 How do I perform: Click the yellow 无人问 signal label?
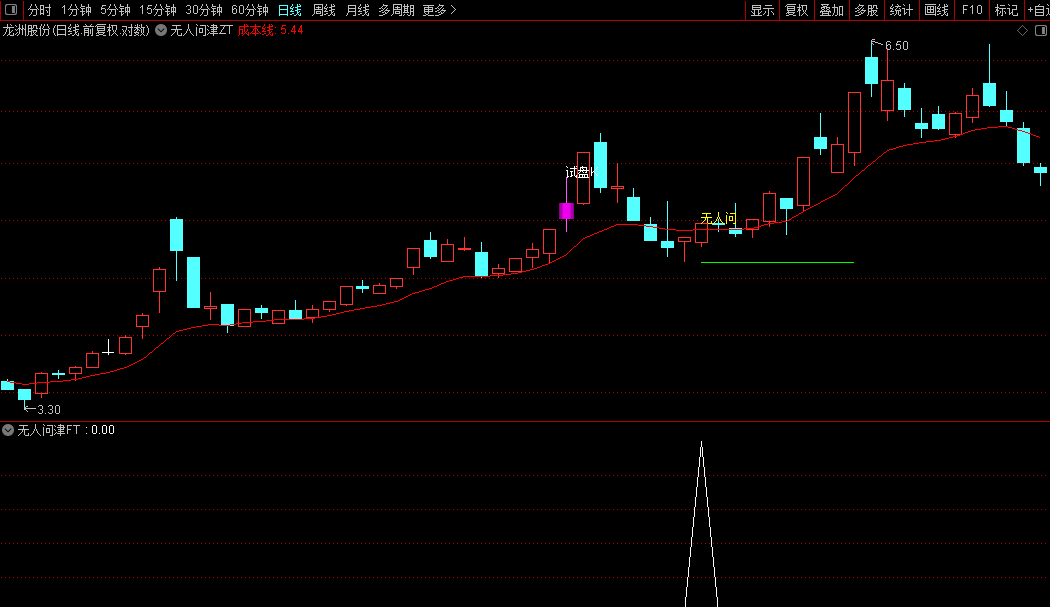[719, 218]
